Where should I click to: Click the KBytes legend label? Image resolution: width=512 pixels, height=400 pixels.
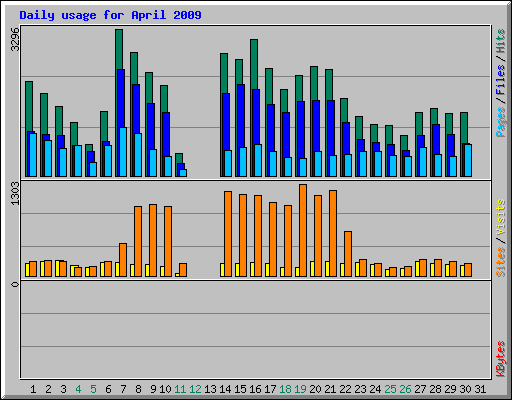point(500,359)
